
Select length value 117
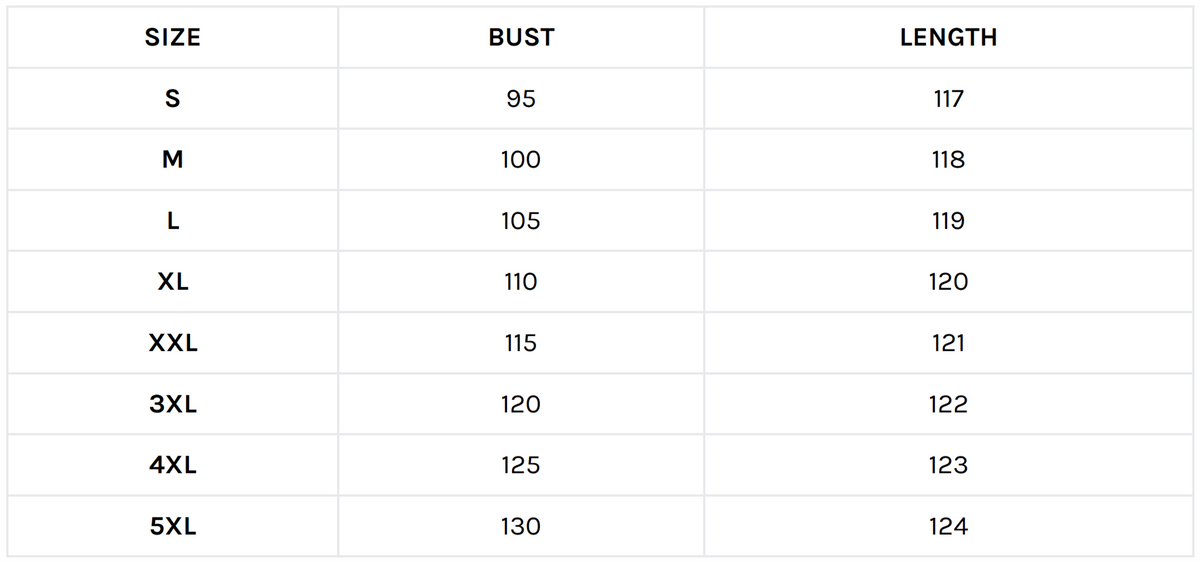tap(948, 99)
